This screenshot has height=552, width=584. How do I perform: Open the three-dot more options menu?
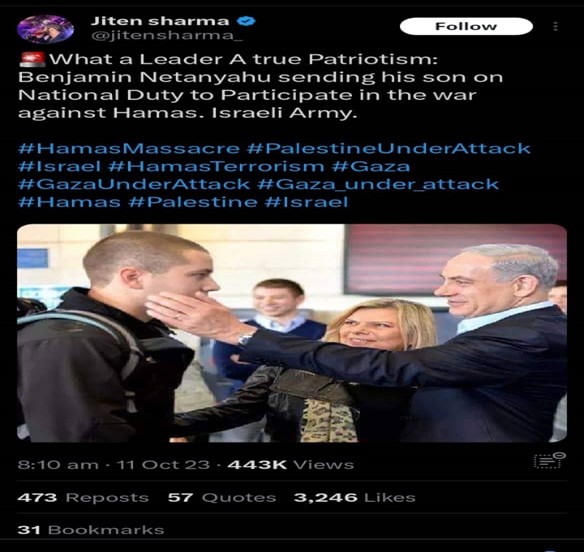(x=555, y=26)
